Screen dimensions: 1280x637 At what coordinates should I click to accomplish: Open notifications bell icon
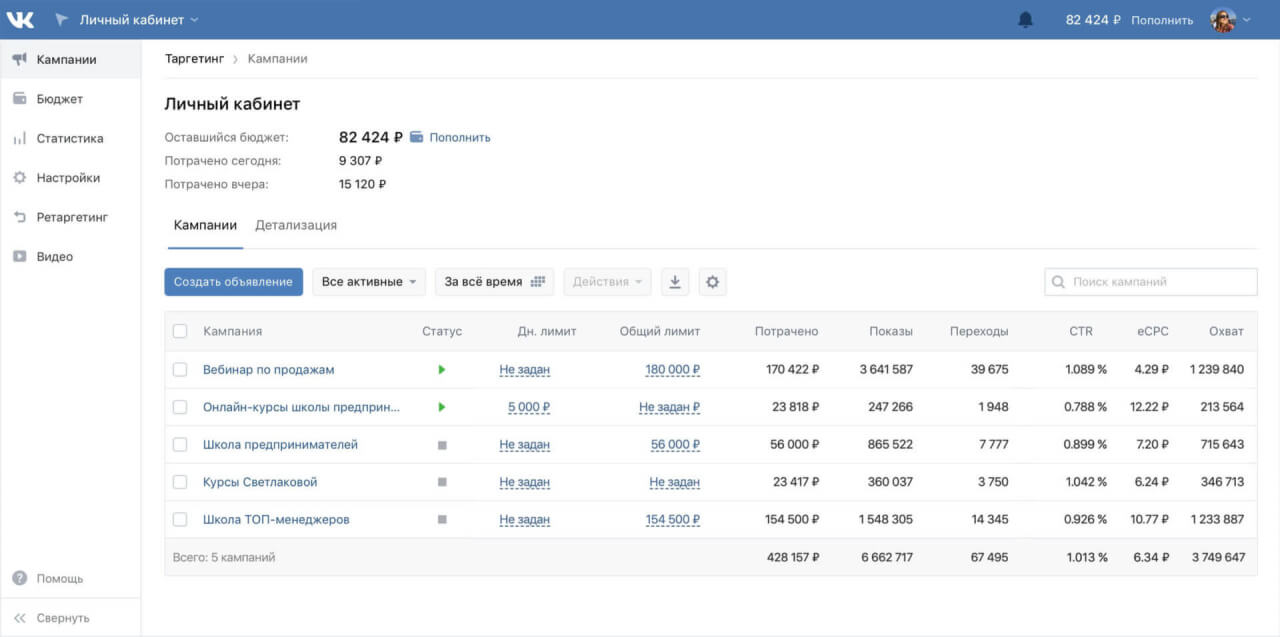click(x=1025, y=20)
